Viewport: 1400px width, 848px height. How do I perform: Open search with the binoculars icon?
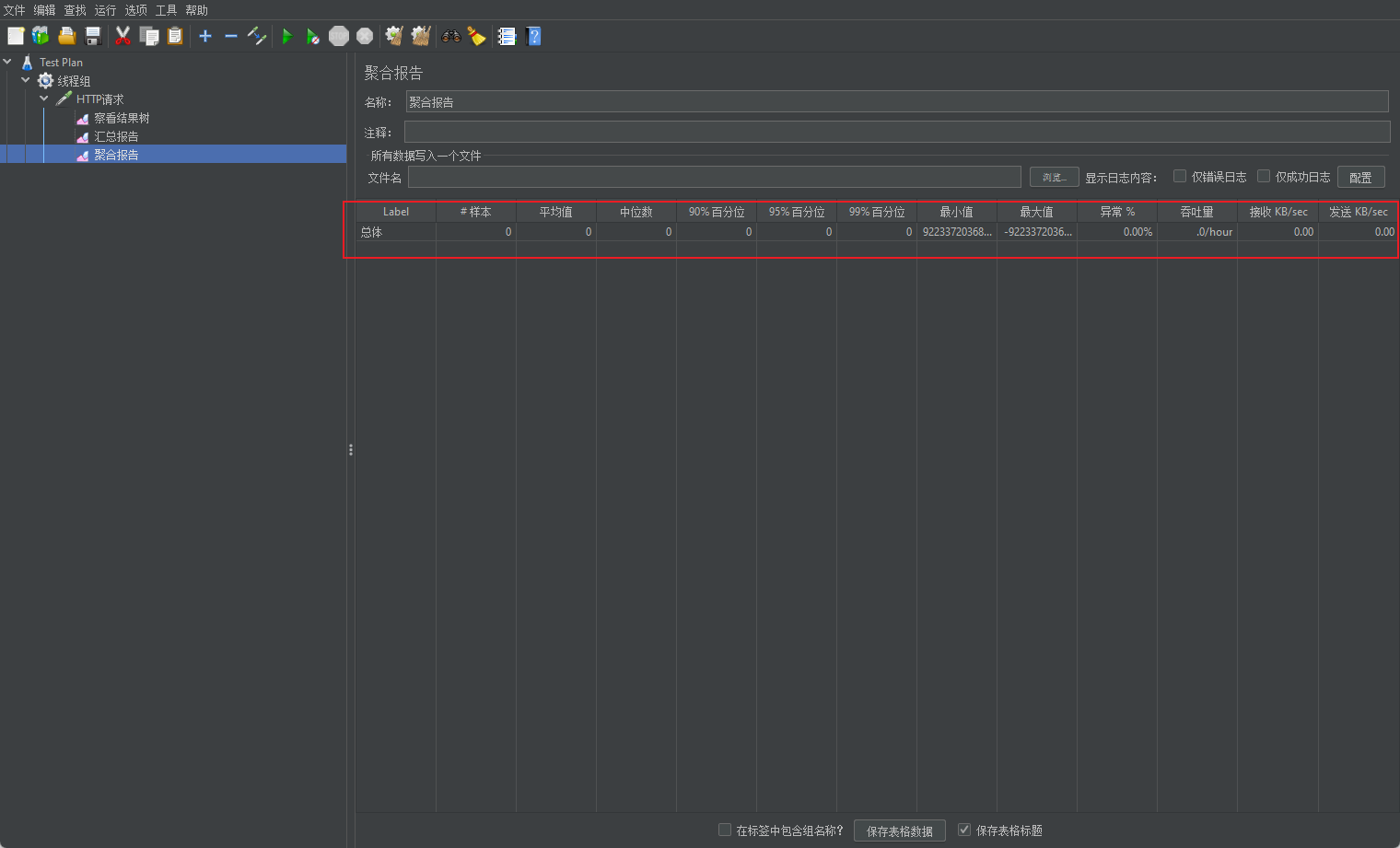click(x=451, y=36)
